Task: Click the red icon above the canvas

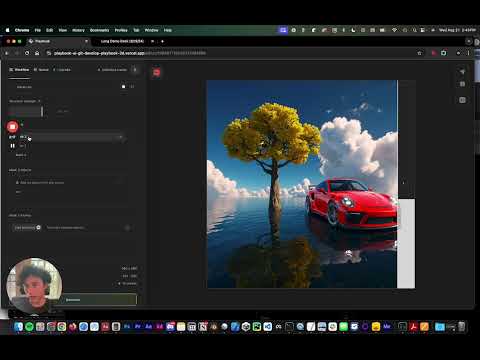Action: pos(156,72)
